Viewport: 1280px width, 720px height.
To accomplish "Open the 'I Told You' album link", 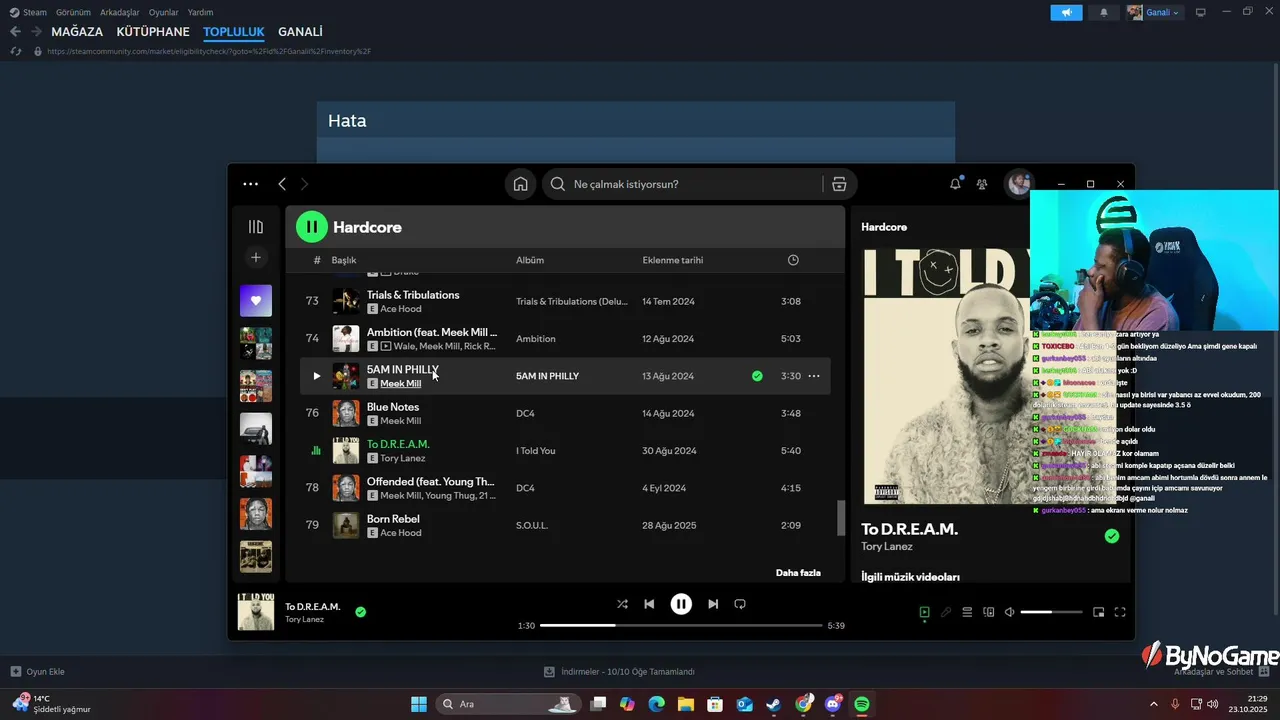I will point(536,451).
